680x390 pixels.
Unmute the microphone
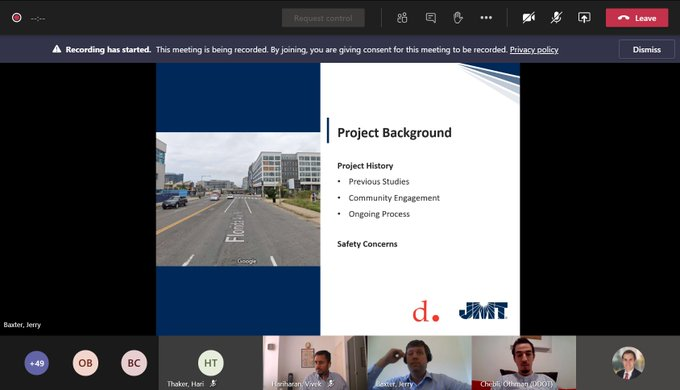pos(556,18)
